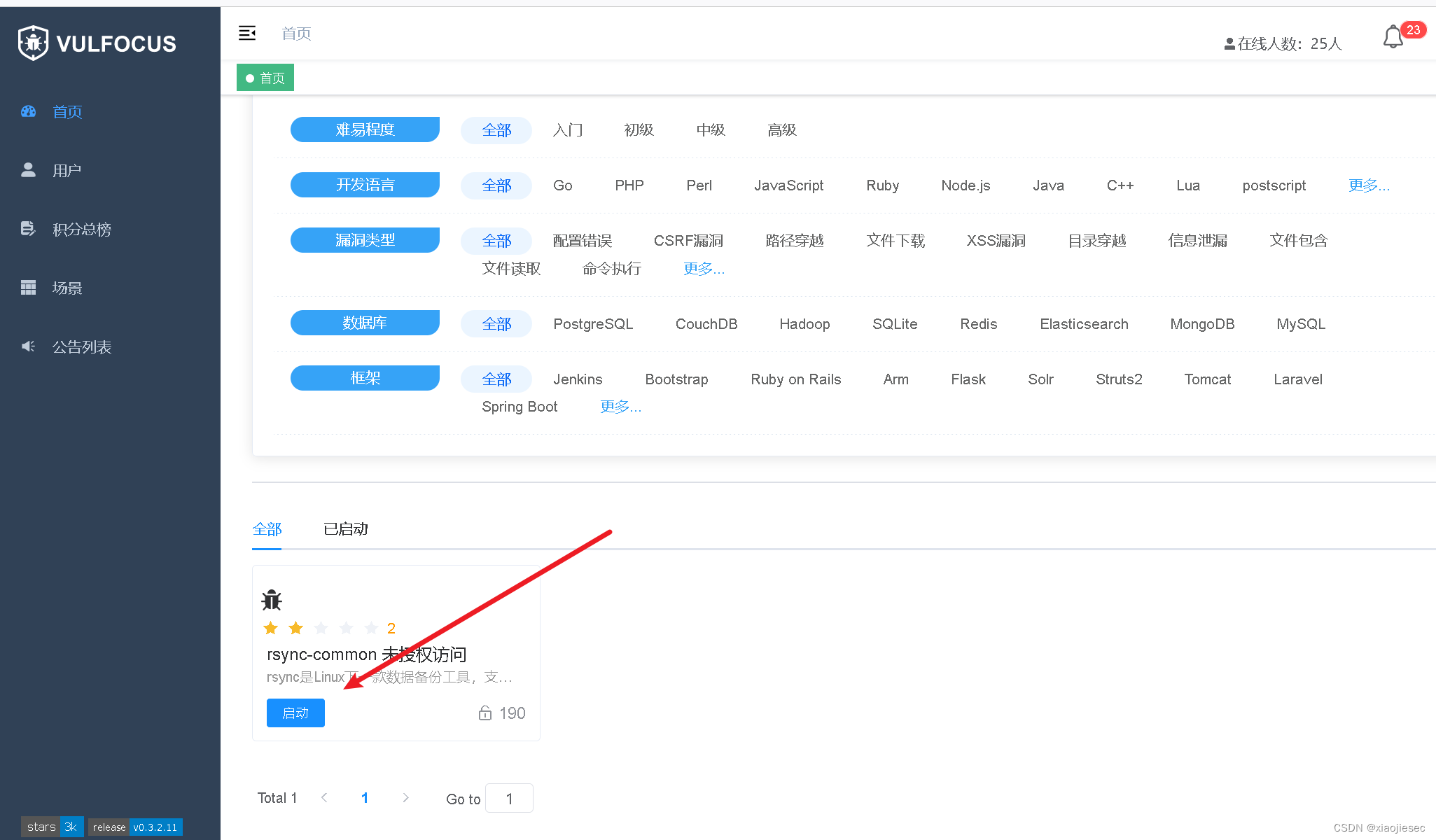
Task: Switch to the 已启动 tab
Action: point(345,528)
